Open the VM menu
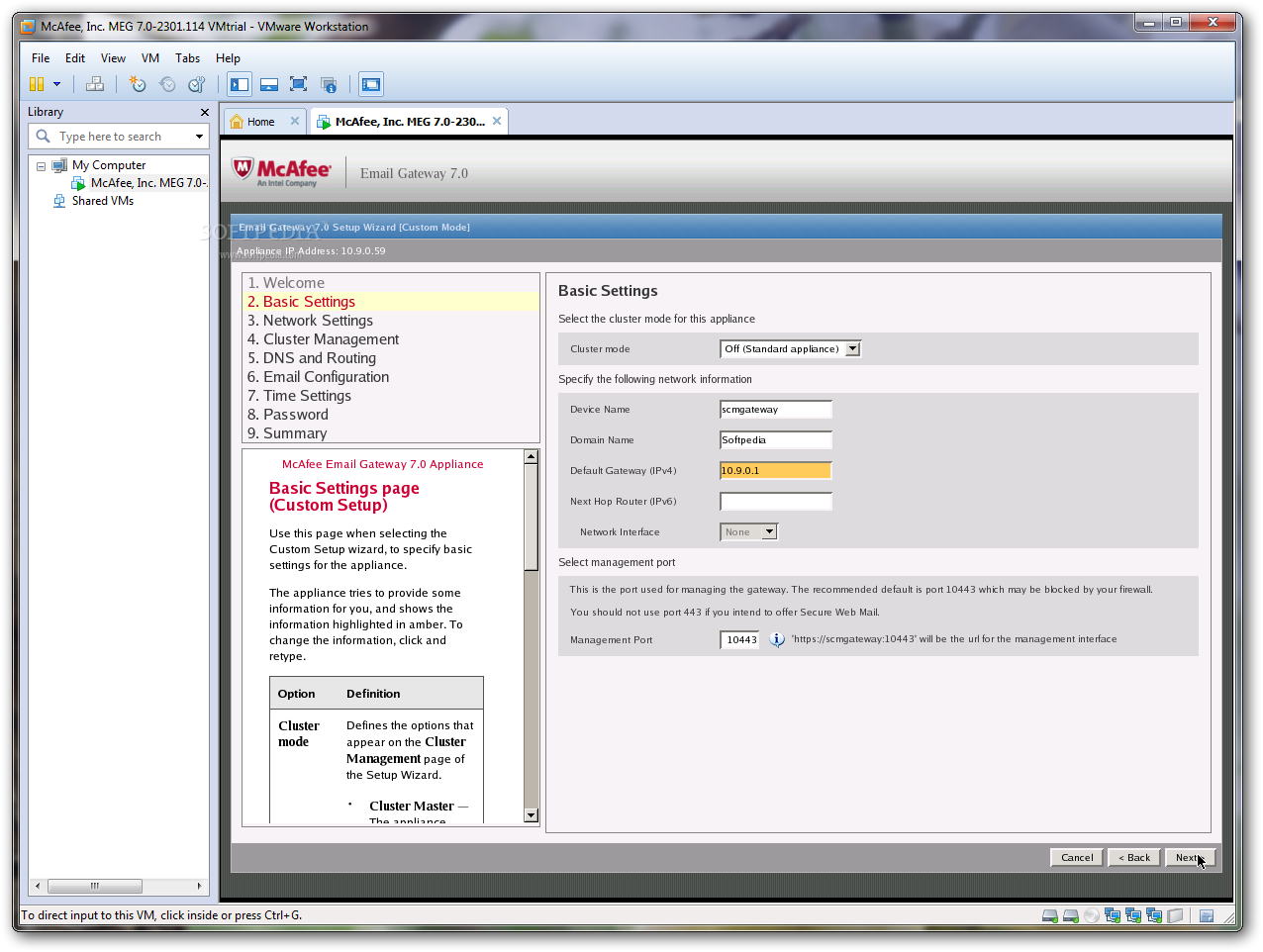This screenshot has width=1263, height=952. click(x=150, y=58)
